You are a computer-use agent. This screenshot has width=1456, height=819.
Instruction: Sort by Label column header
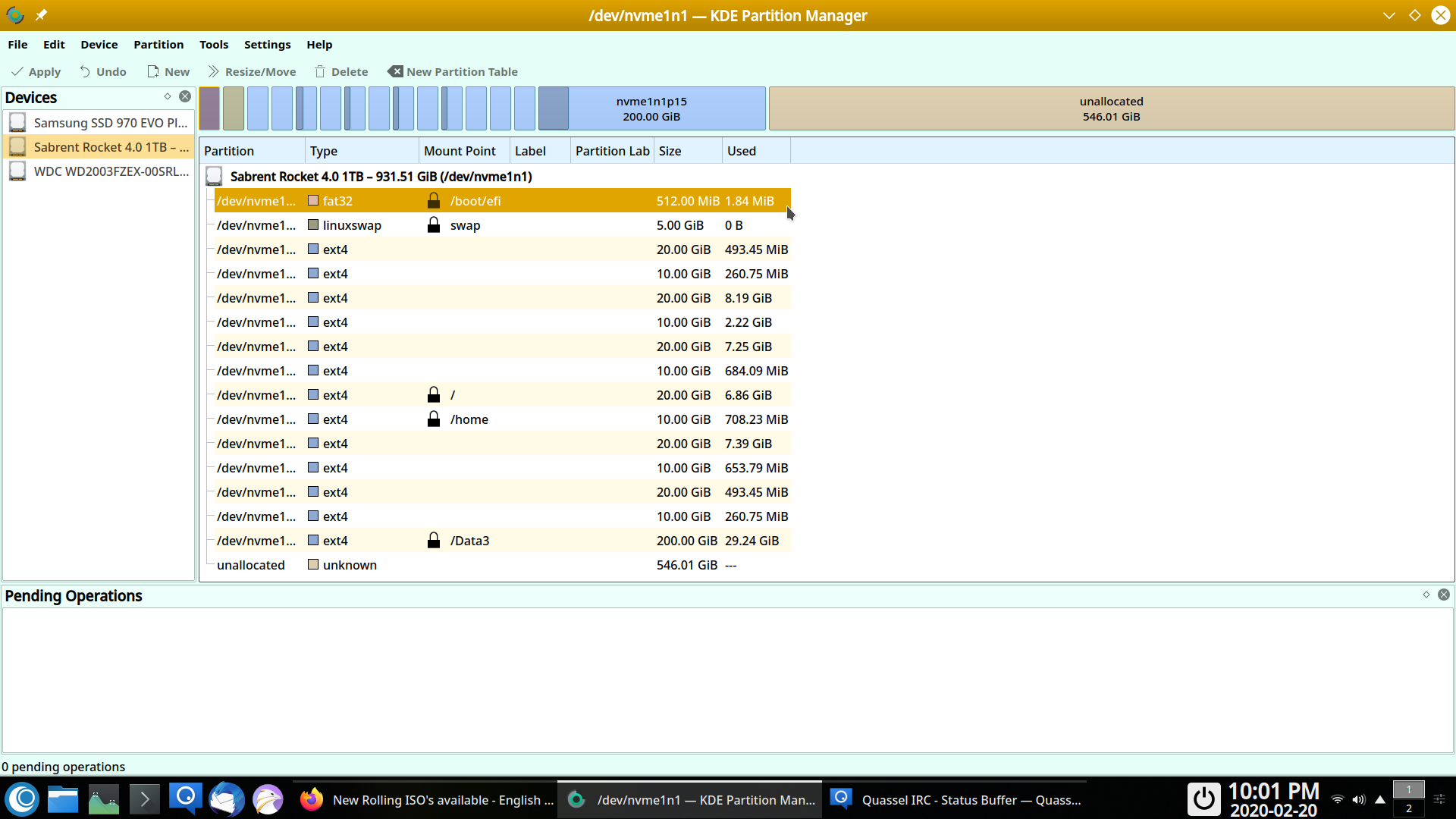click(540, 151)
